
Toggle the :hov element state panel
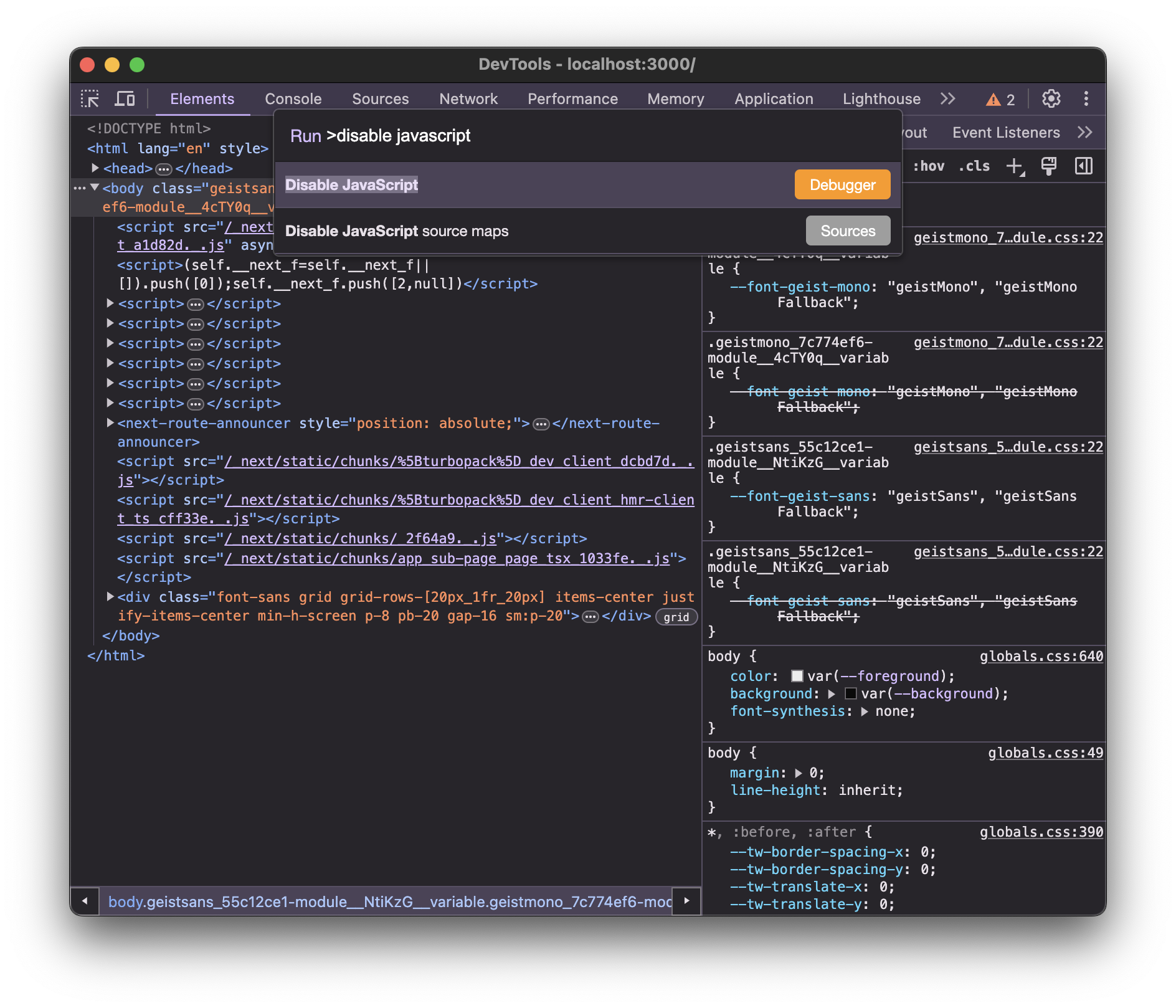928,166
